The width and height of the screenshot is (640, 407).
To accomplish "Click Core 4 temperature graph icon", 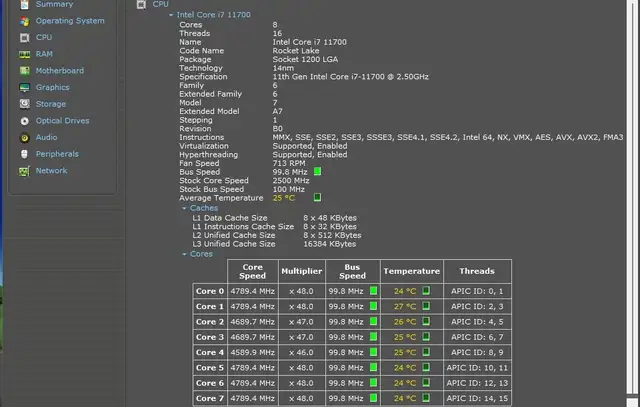I will 426,352.
